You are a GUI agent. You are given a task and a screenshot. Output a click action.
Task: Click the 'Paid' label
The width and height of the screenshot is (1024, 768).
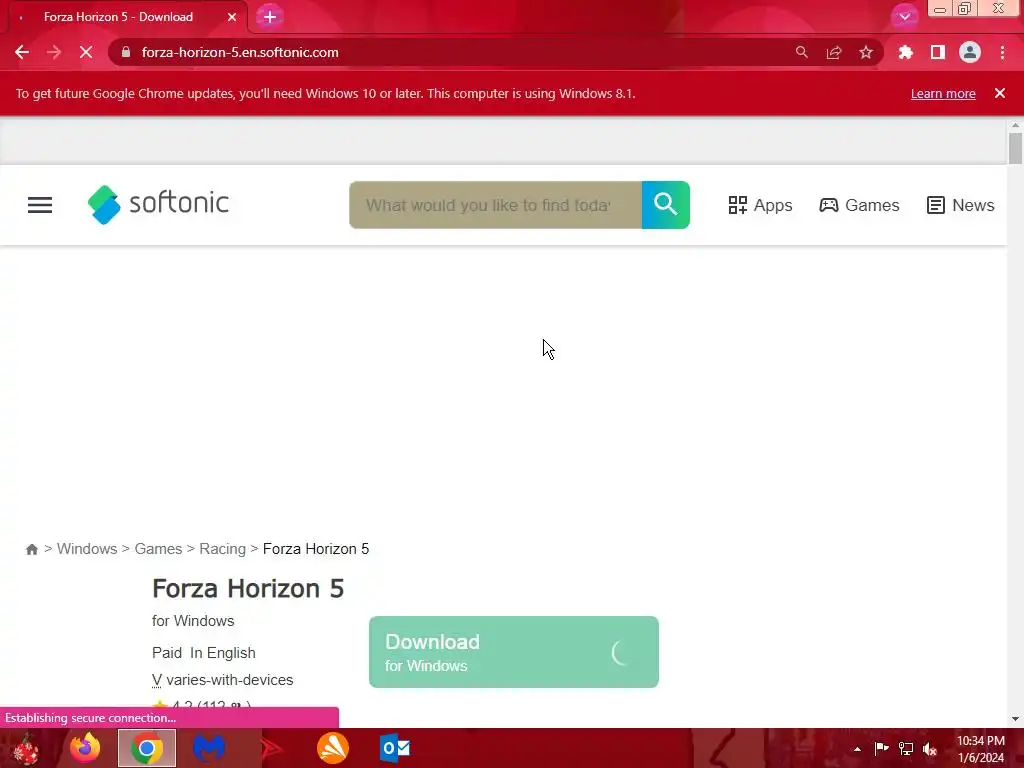[167, 653]
